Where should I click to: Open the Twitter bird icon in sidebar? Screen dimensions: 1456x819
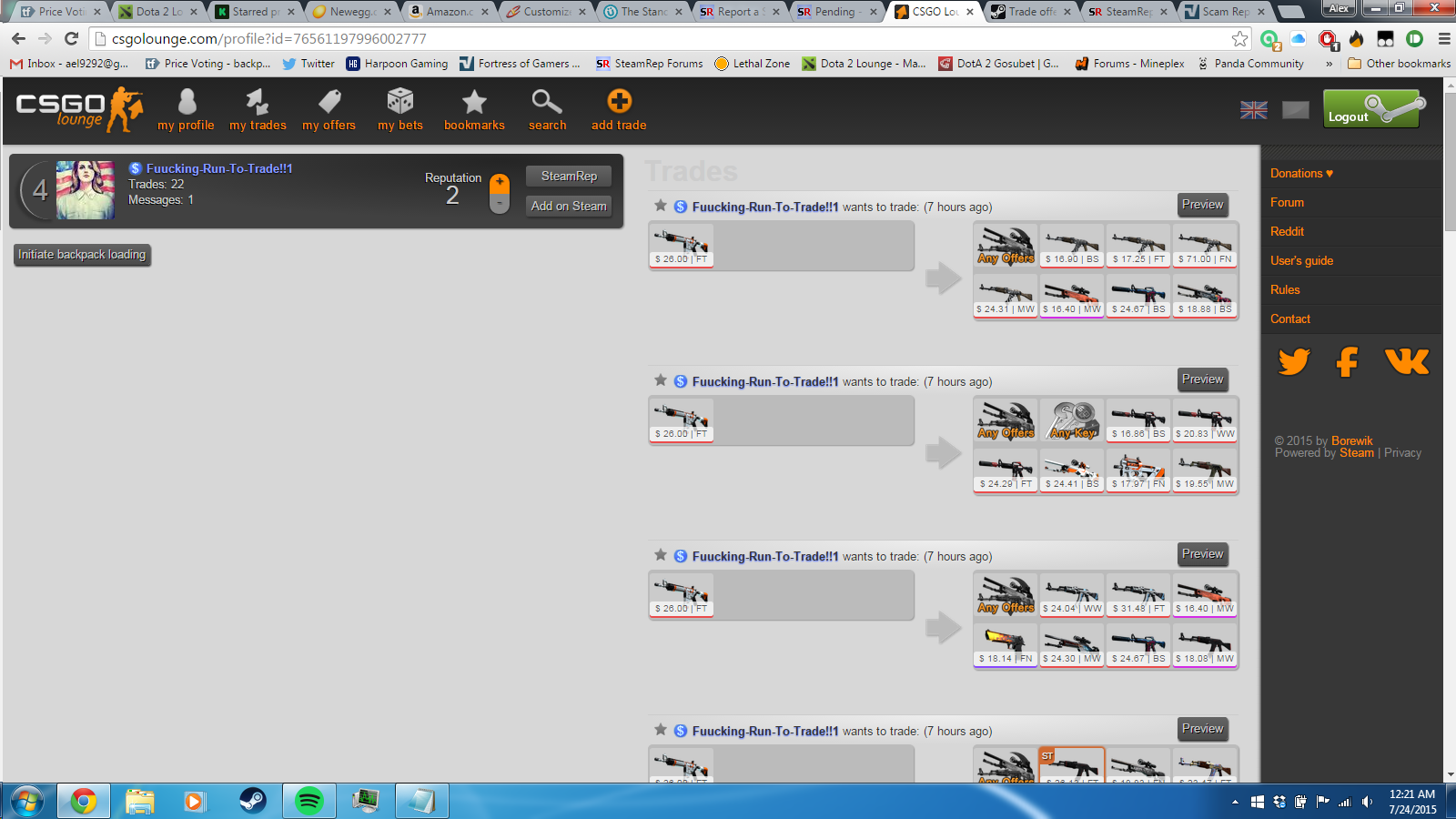1294,361
